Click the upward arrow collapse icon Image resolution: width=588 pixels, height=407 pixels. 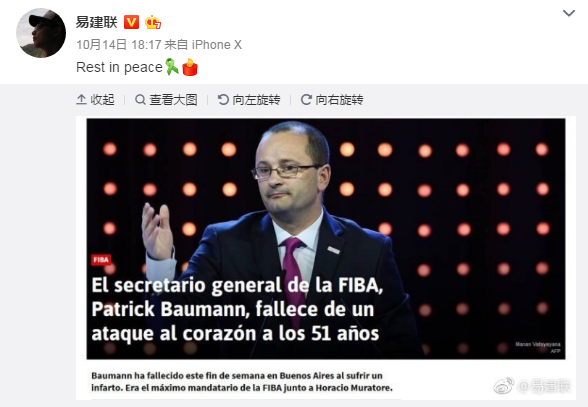click(81, 100)
